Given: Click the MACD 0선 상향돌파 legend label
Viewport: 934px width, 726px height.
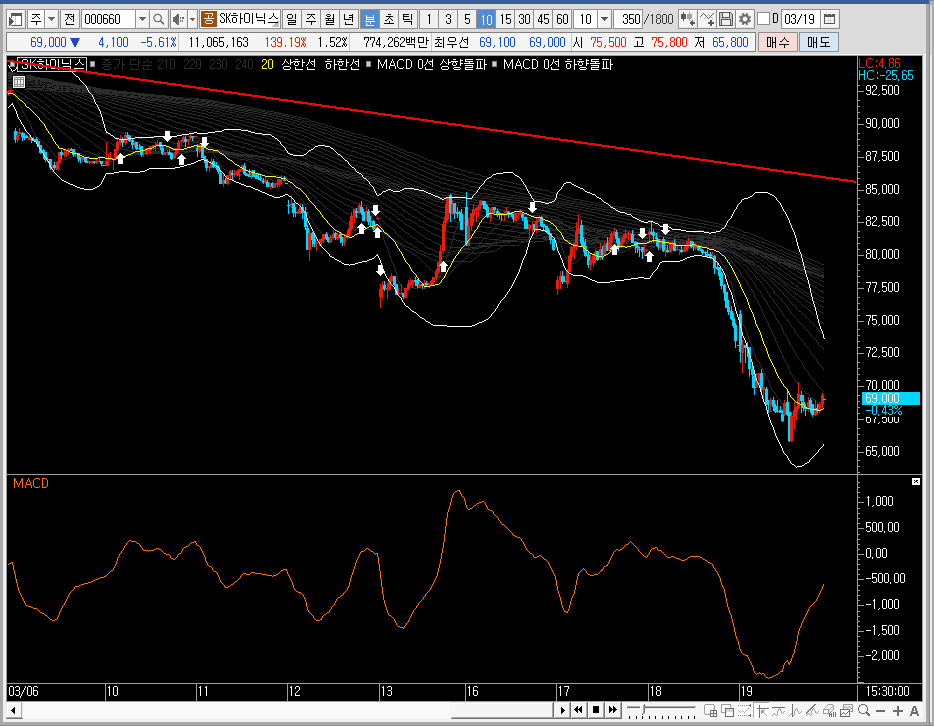Looking at the screenshot, I should pyautogui.click(x=432, y=64).
